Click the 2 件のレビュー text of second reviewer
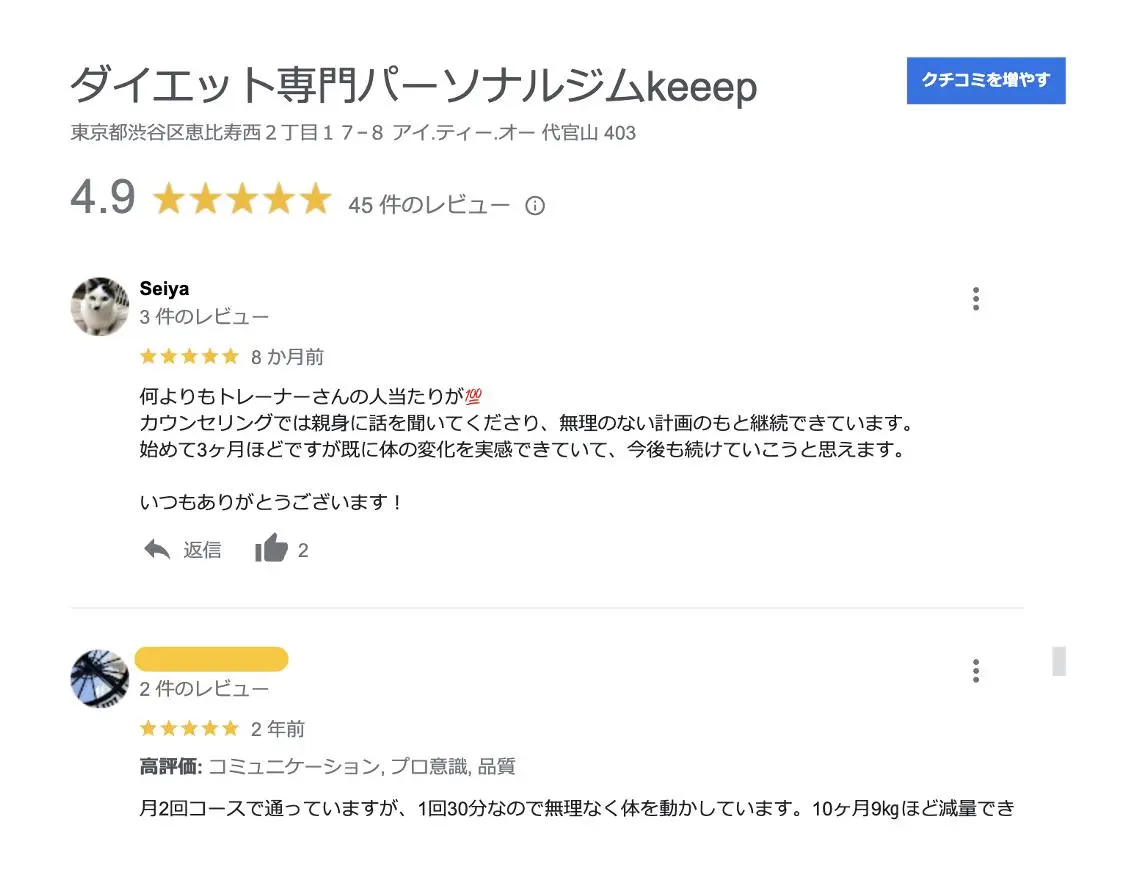Screen dimensions: 1136x876 point(204,688)
